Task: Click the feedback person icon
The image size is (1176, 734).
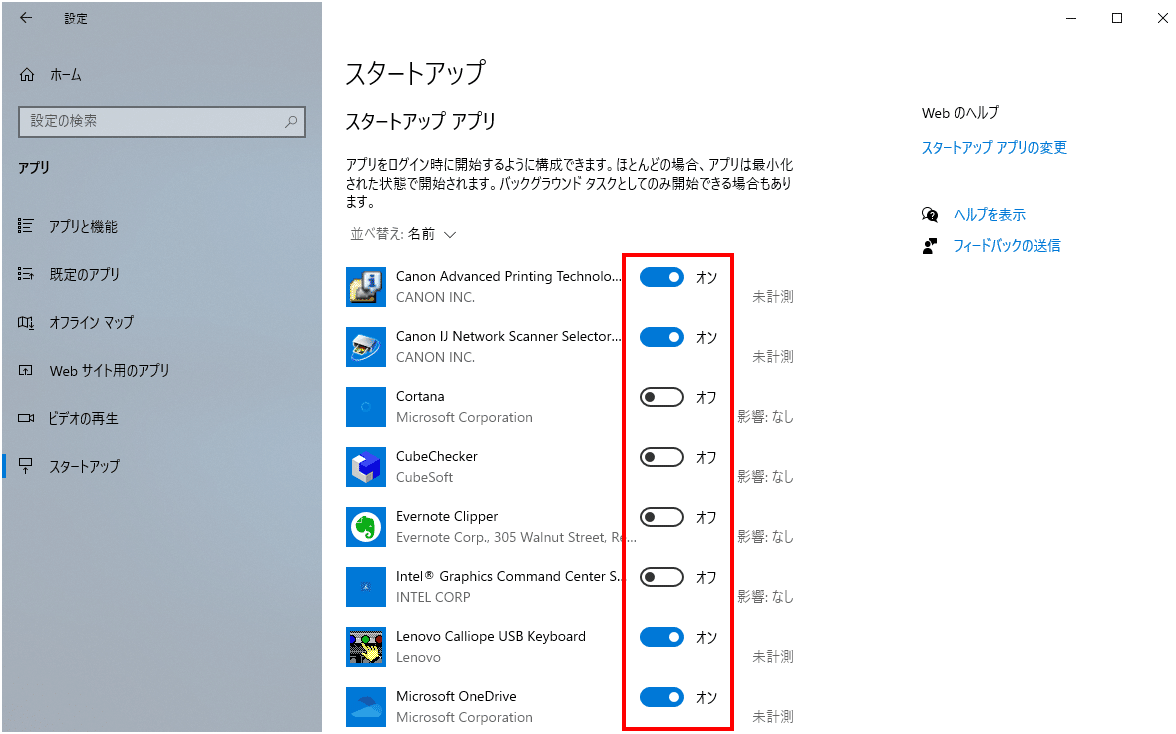Action: coord(930,246)
